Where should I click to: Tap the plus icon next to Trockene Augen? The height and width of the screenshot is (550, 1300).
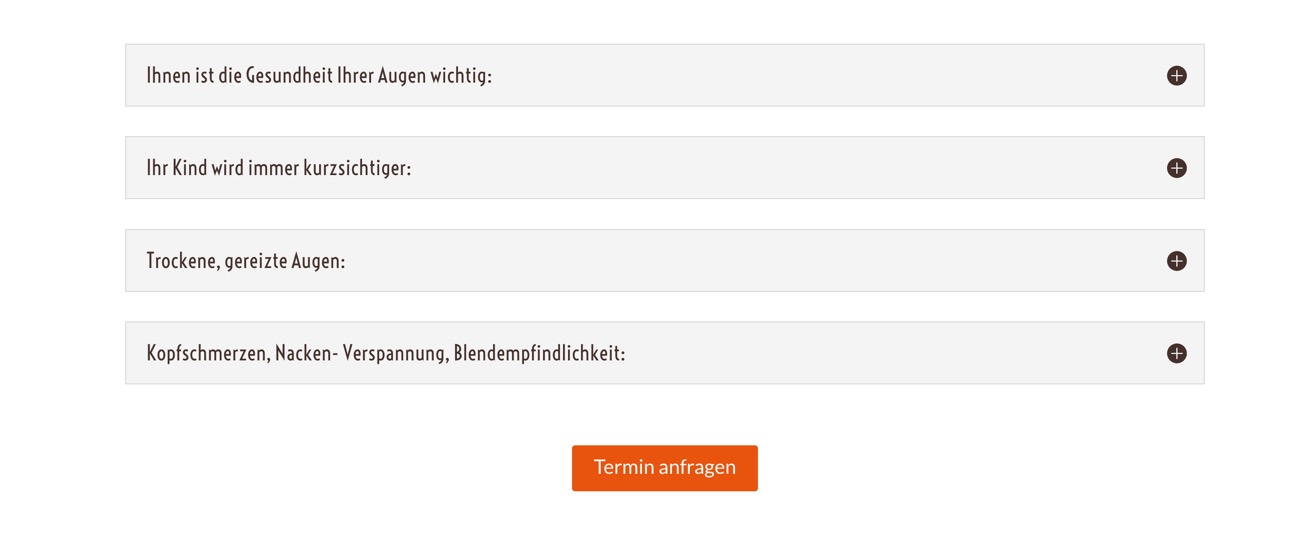(1176, 261)
